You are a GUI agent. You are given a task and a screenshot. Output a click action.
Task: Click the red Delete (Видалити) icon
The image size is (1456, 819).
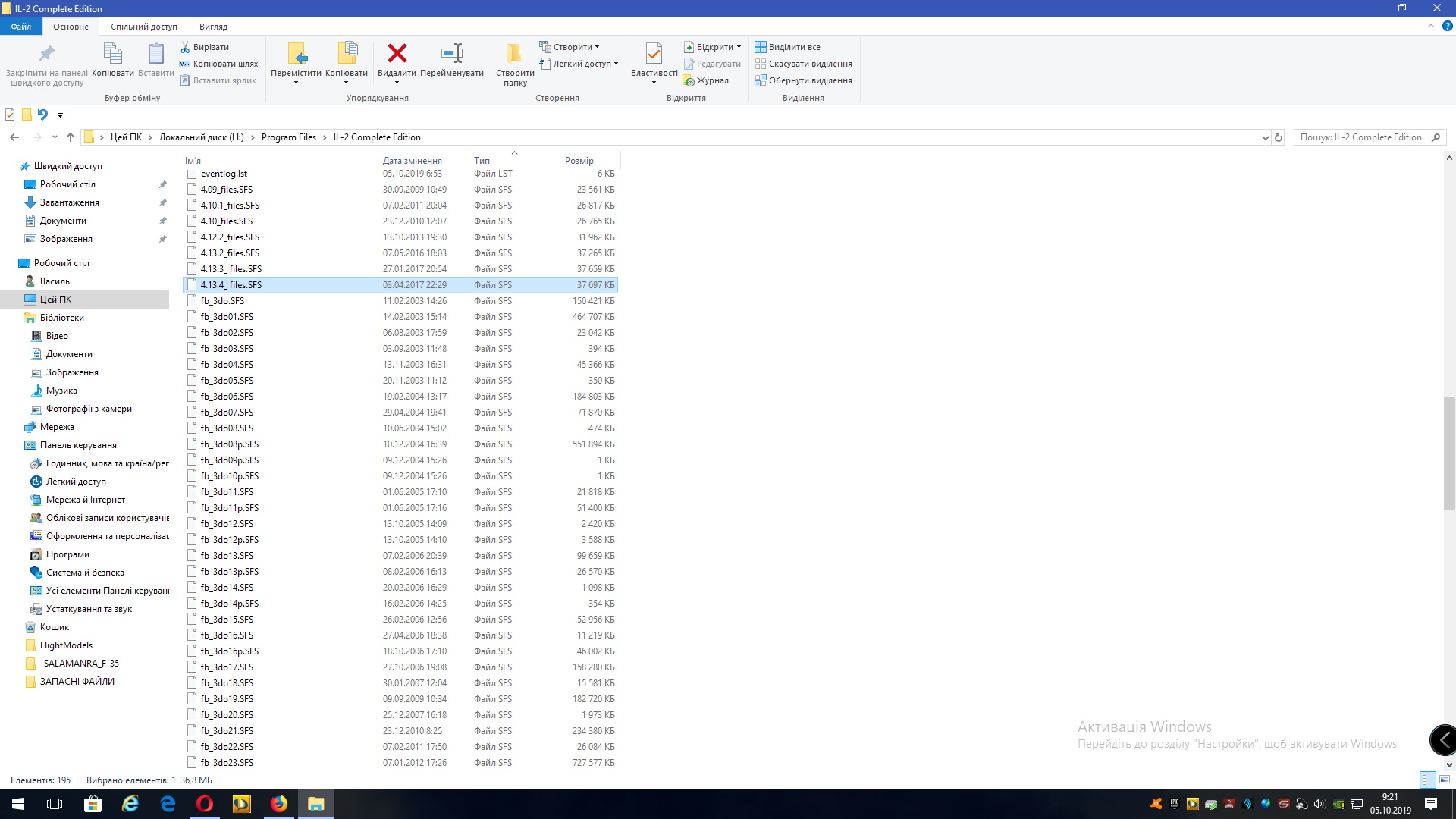(x=397, y=54)
